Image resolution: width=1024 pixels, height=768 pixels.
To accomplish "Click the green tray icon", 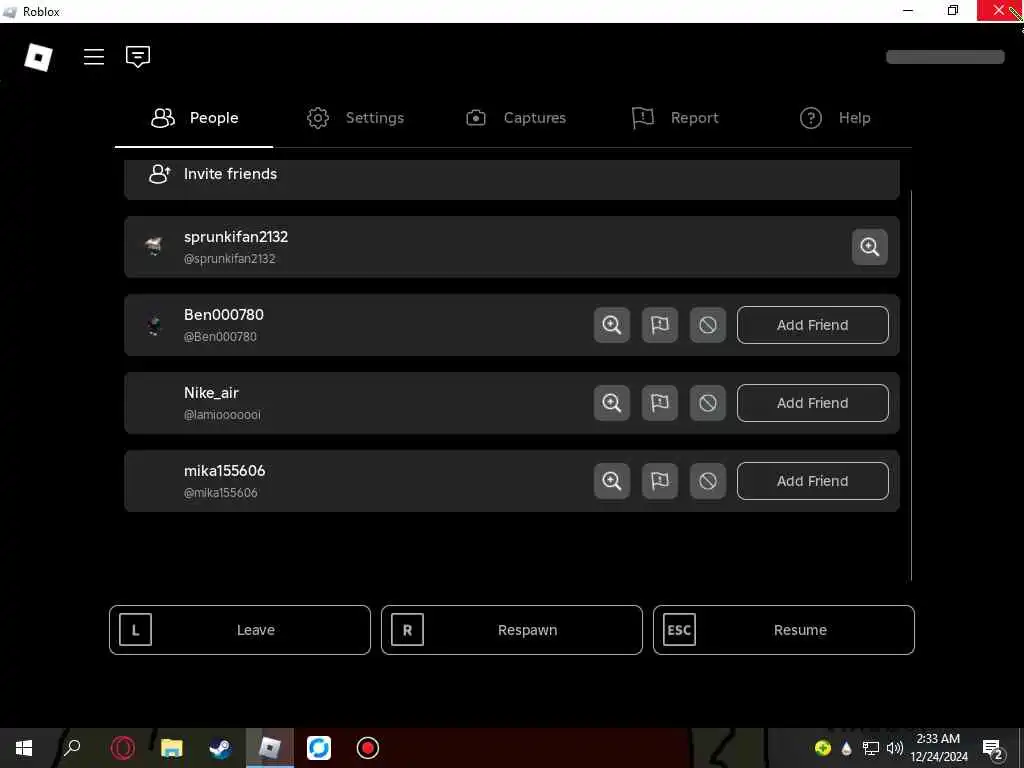I will click(822, 748).
